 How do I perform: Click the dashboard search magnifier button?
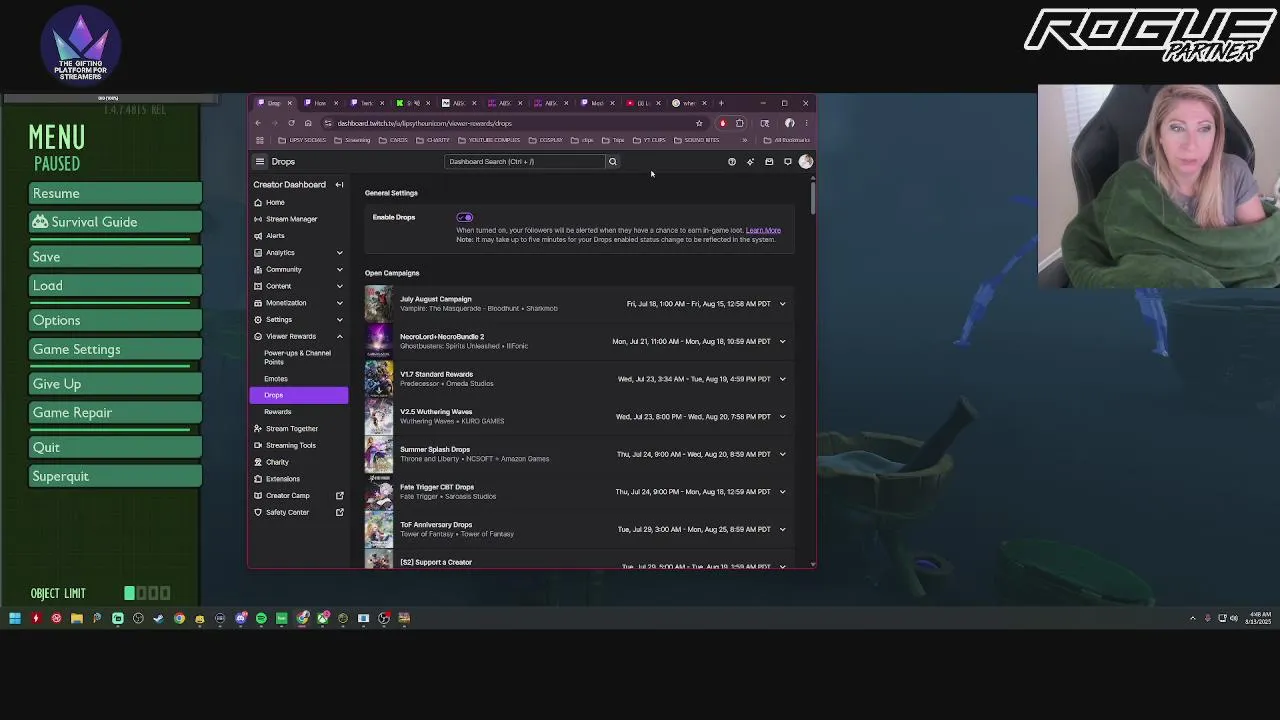pos(613,162)
